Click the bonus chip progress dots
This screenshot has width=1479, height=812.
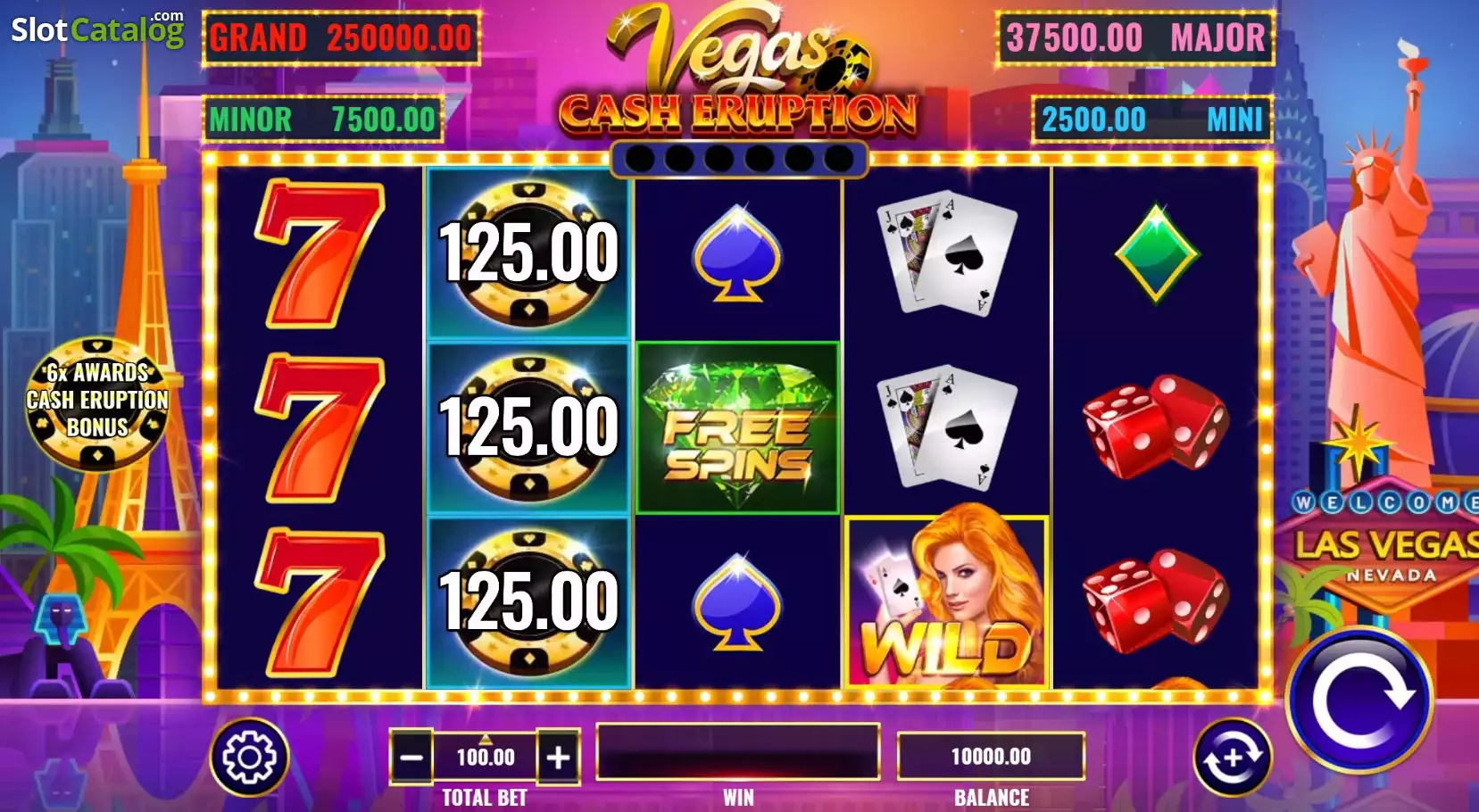click(738, 159)
